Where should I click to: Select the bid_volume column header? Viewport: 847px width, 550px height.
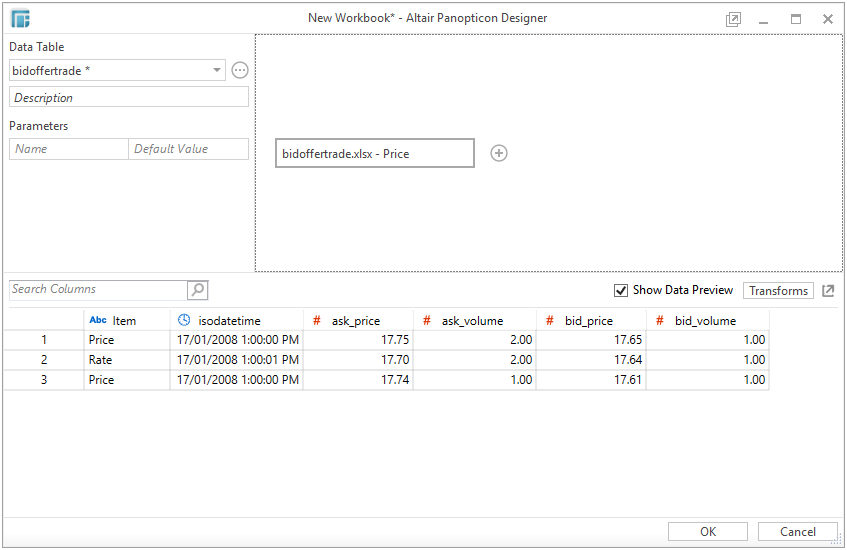[708, 320]
